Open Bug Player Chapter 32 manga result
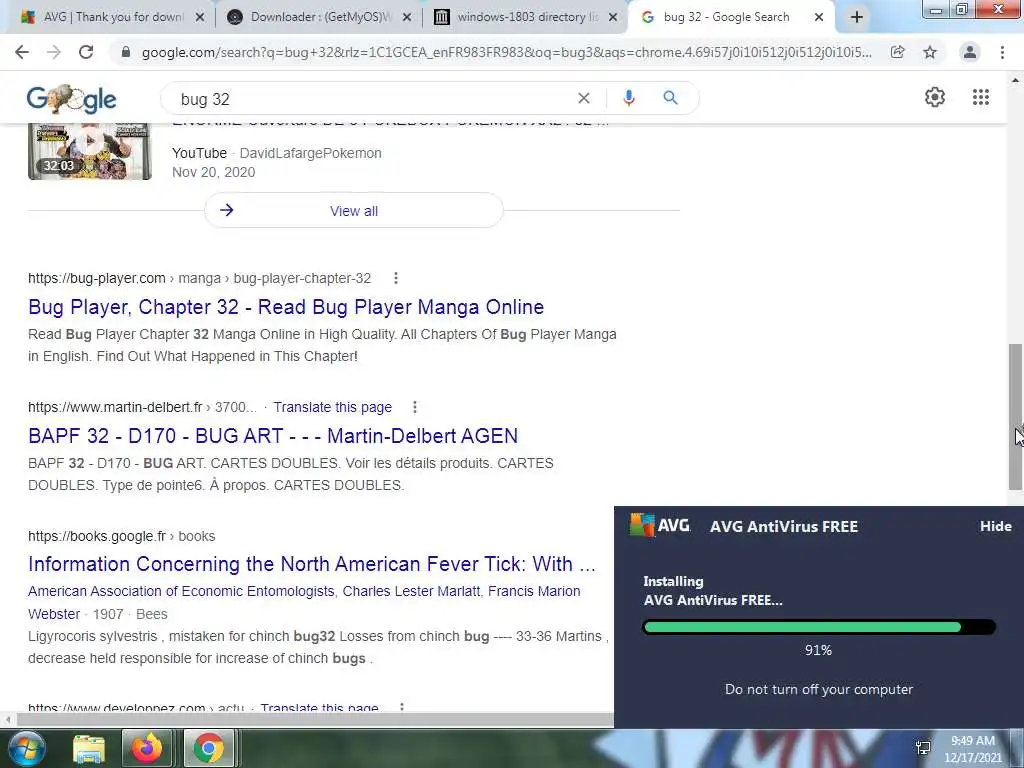This screenshot has width=1024, height=768. [x=286, y=307]
